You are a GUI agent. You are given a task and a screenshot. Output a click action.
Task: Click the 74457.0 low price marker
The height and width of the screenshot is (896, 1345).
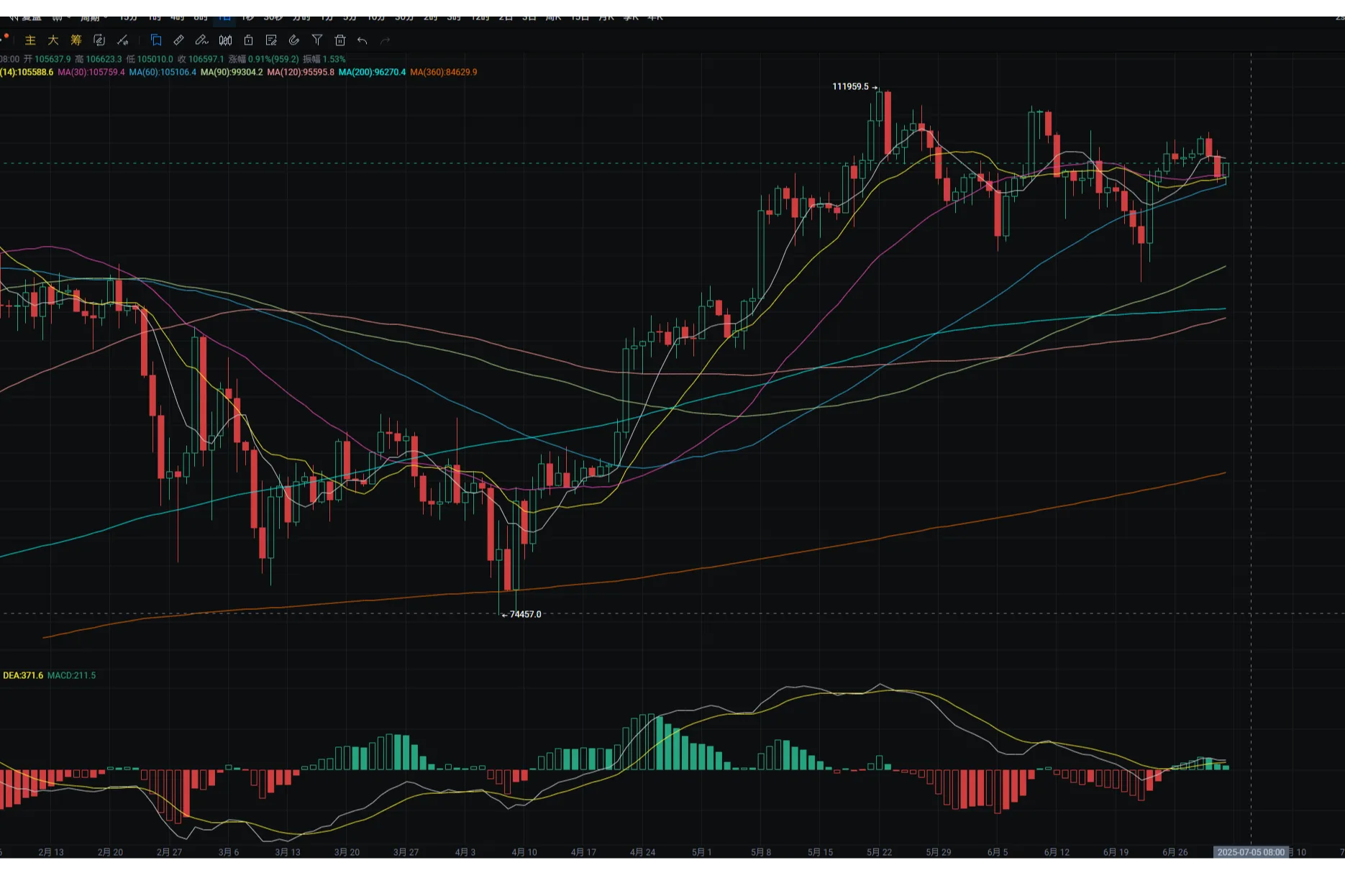tap(525, 614)
